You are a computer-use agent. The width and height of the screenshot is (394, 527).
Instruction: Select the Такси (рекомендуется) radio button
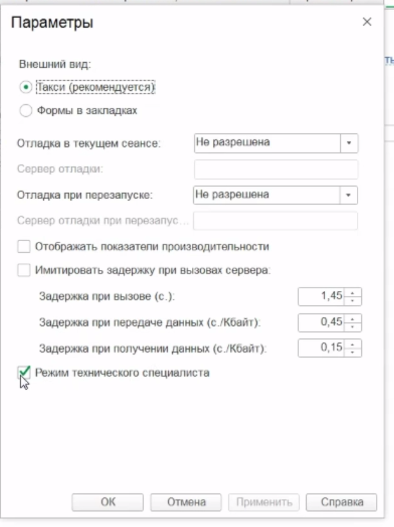tap(26, 87)
